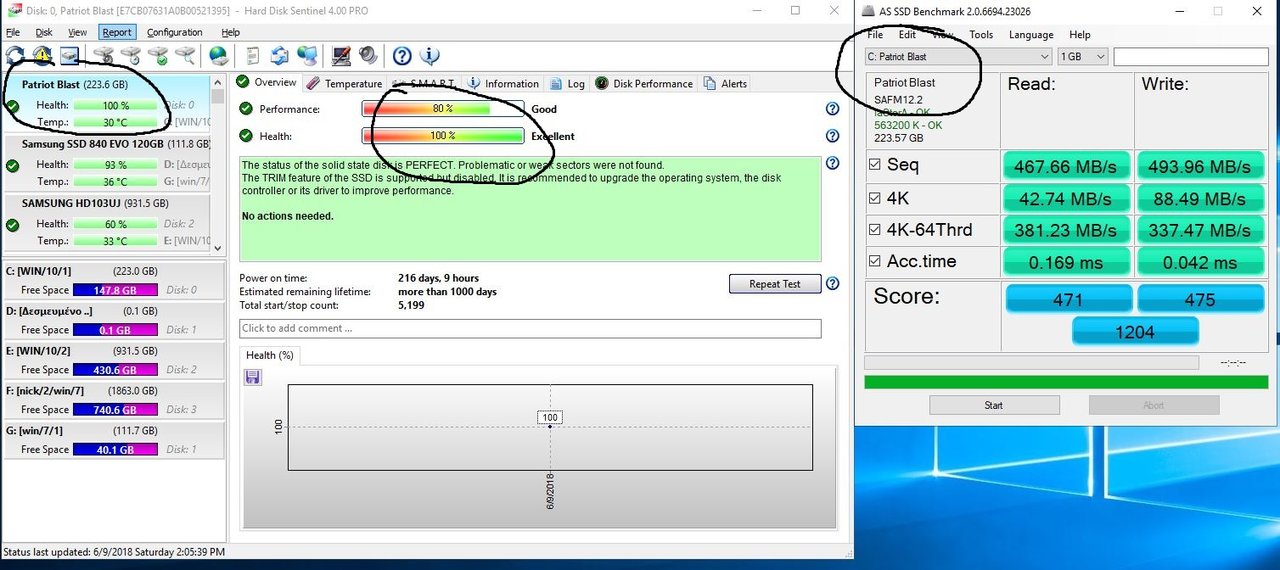Image resolution: width=1280 pixels, height=570 pixels.
Task: Select volume C: [WIN/10/1] row
Action: (113, 280)
